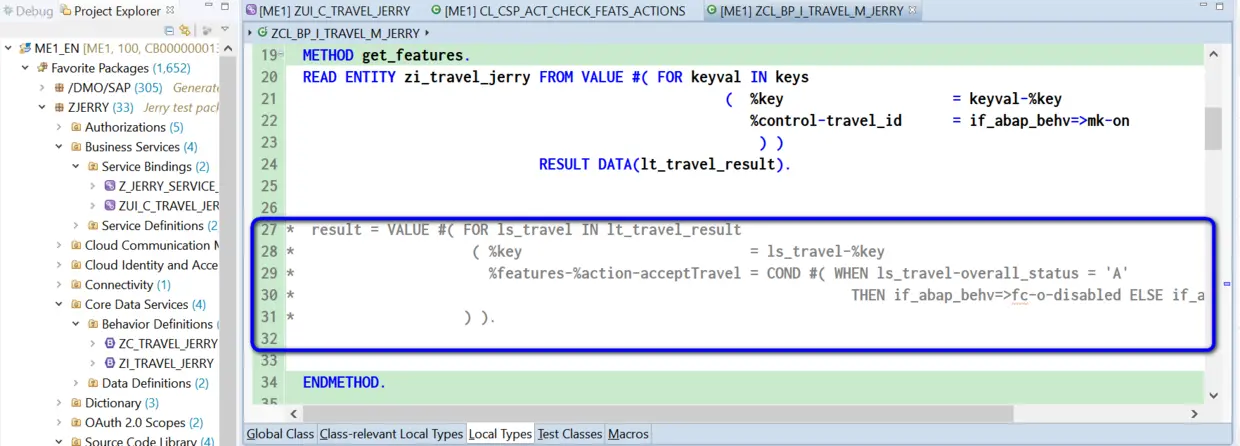Click Cloud Identity and Access folder icon
Viewport: 1240px width, 446px height.
pyautogui.click(x=75, y=265)
